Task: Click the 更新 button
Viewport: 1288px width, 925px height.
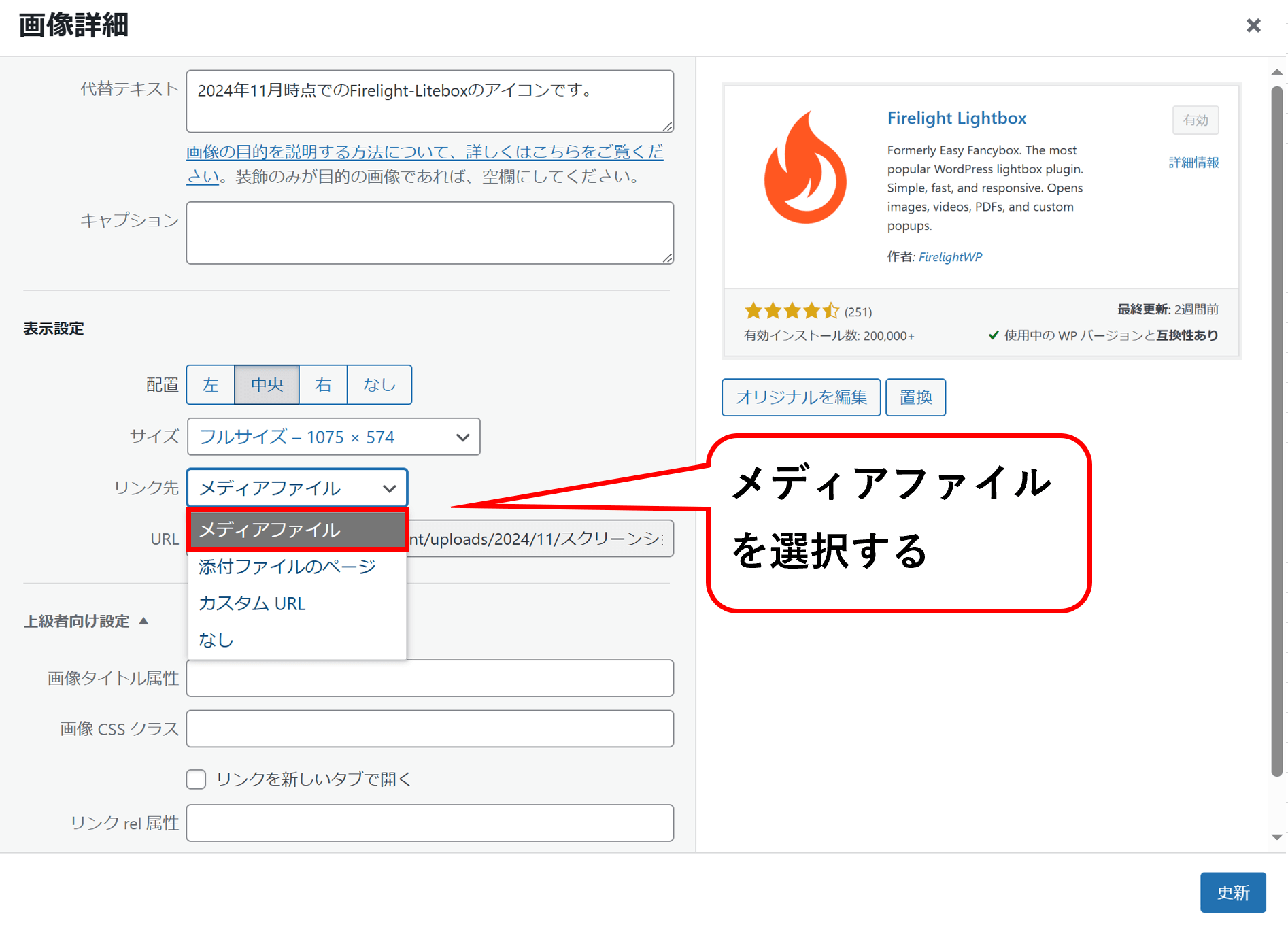Action: 1233,892
